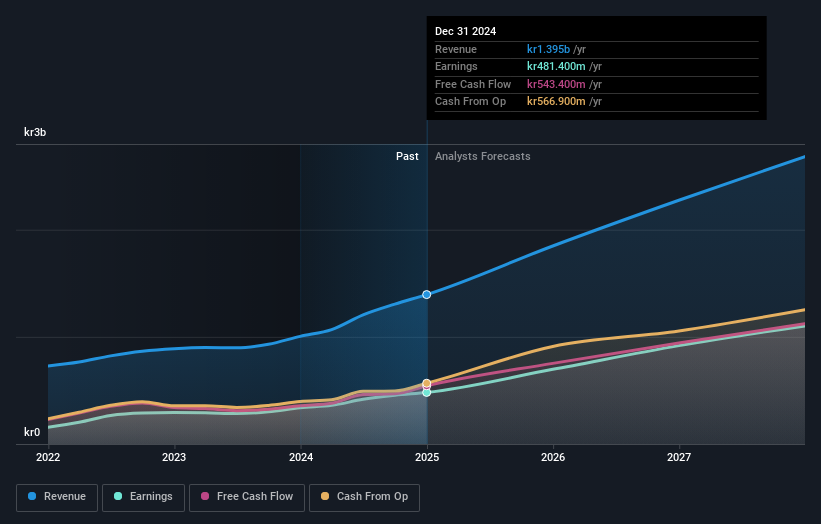Click the kr3b y-axis label
Viewport: 821px width, 524px height.
point(35,132)
